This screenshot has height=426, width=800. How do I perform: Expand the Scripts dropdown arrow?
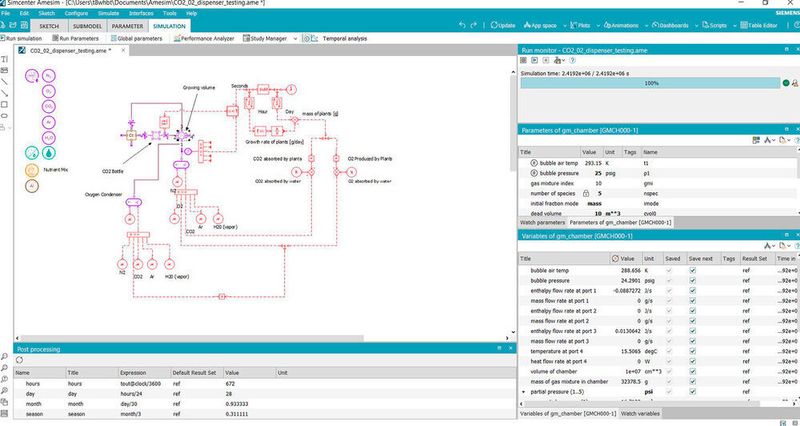(x=734, y=25)
